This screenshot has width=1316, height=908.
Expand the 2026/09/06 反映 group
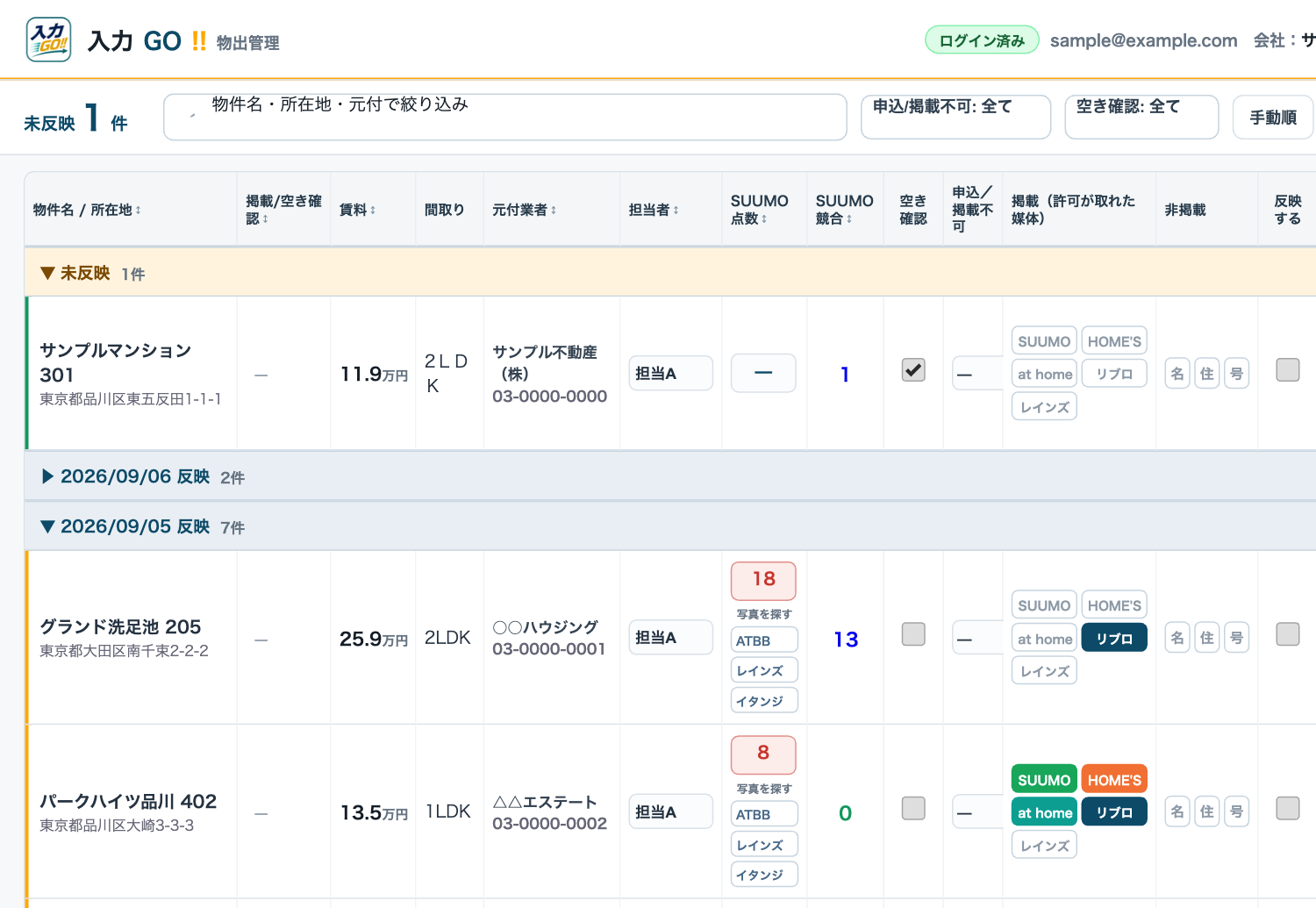pyautogui.click(x=670, y=476)
